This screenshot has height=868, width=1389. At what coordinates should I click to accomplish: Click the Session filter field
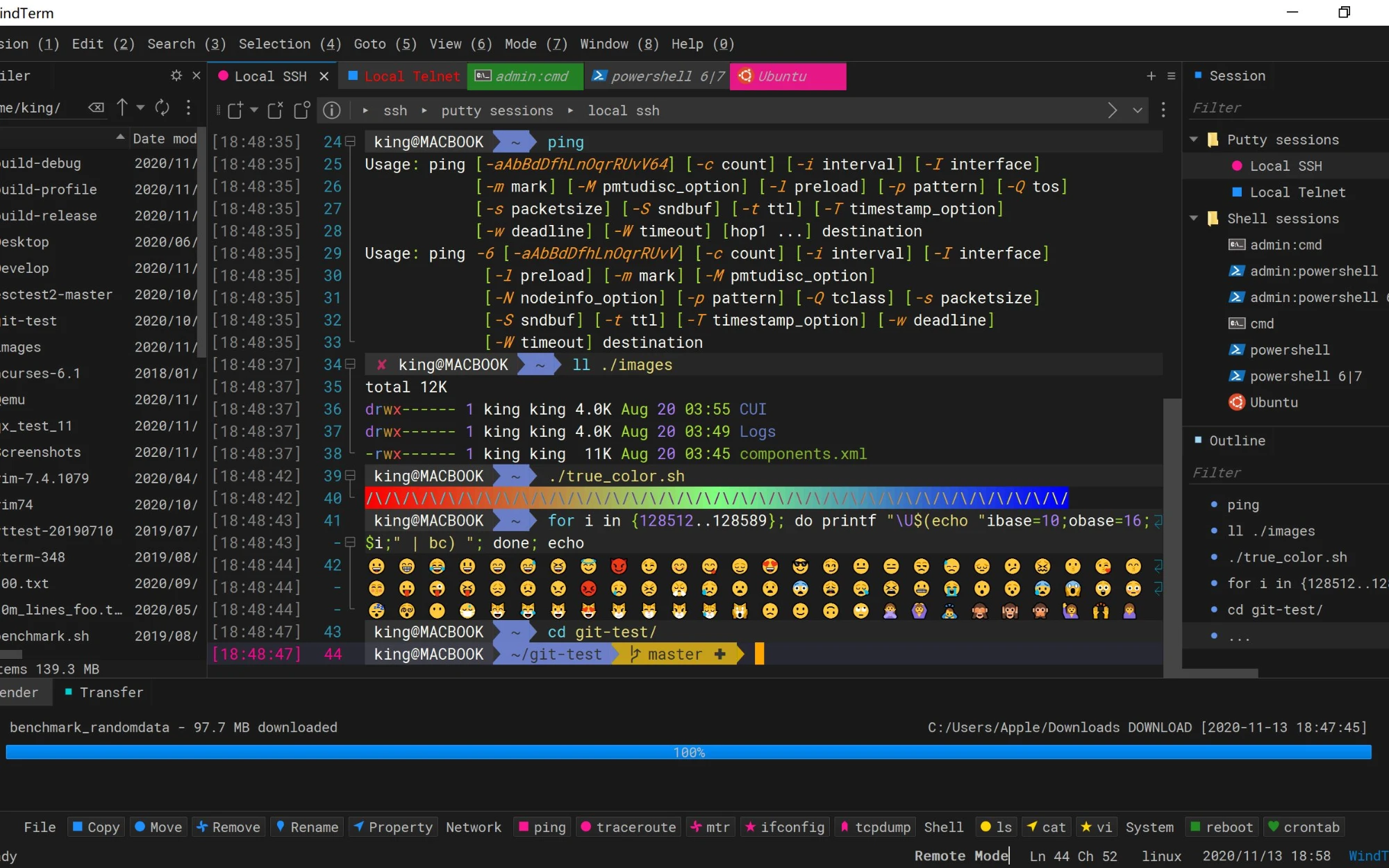click(x=1288, y=108)
